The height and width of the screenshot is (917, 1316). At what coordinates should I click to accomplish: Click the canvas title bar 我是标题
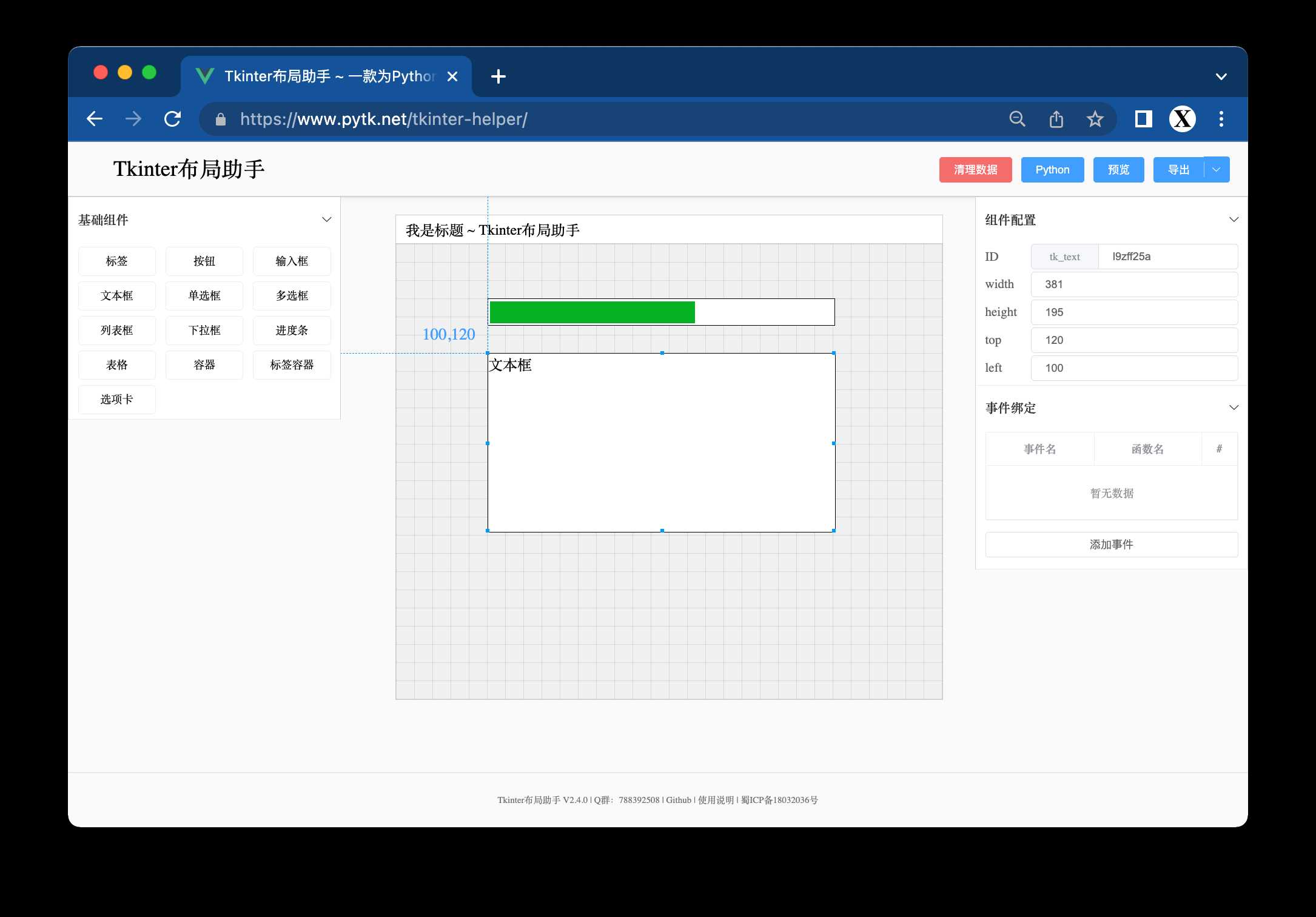point(669,230)
